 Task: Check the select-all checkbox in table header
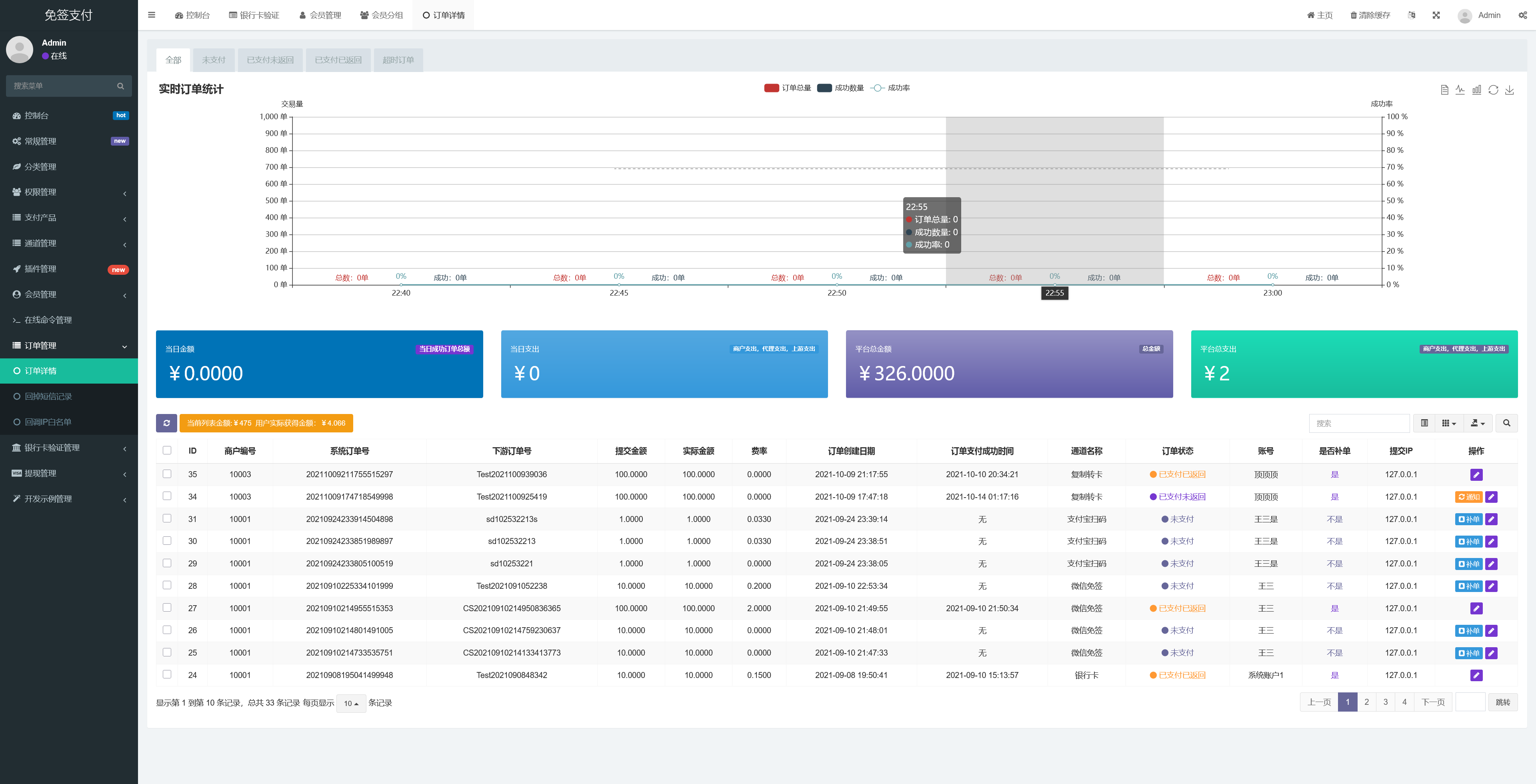(167, 450)
